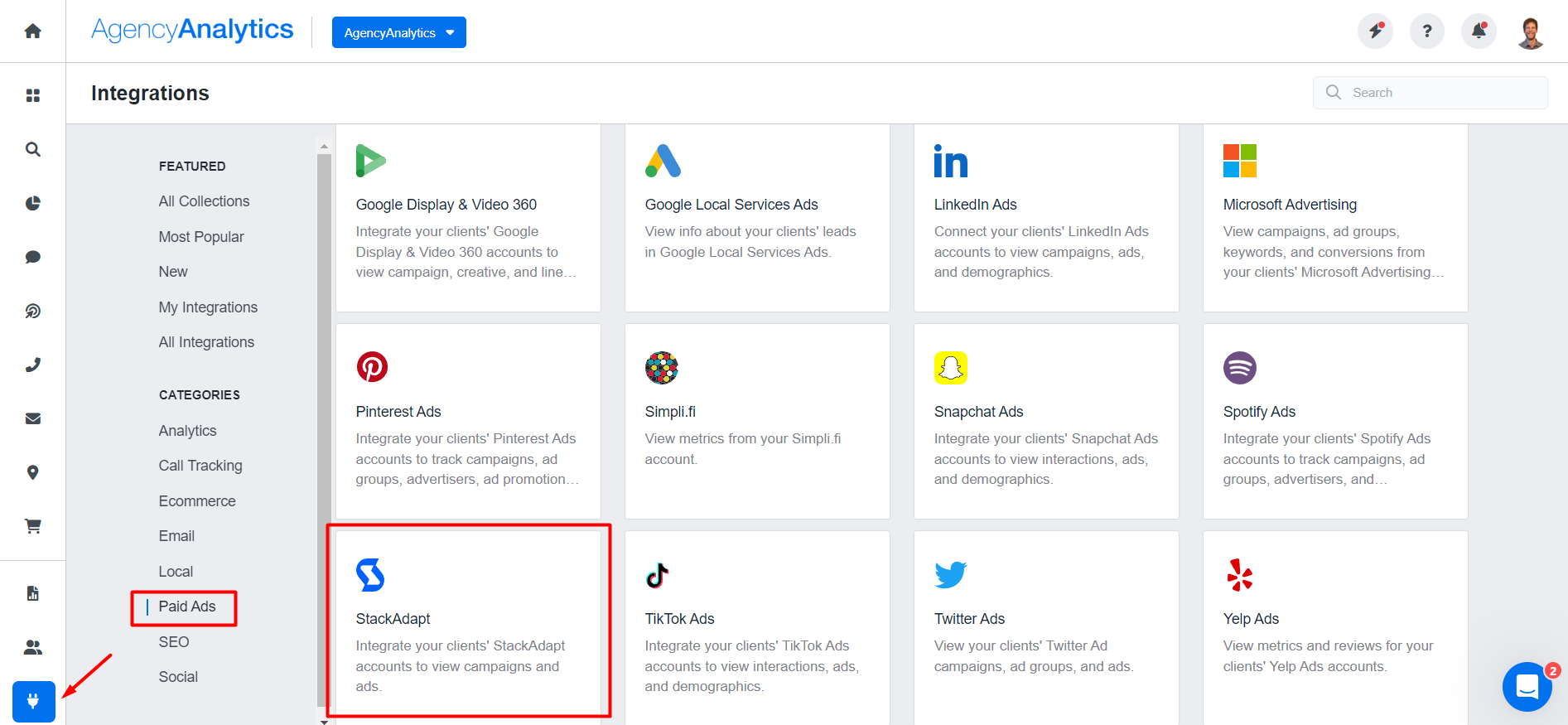Click the Twitter Ads bird logo
This screenshot has width=1568, height=725.
tap(951, 575)
